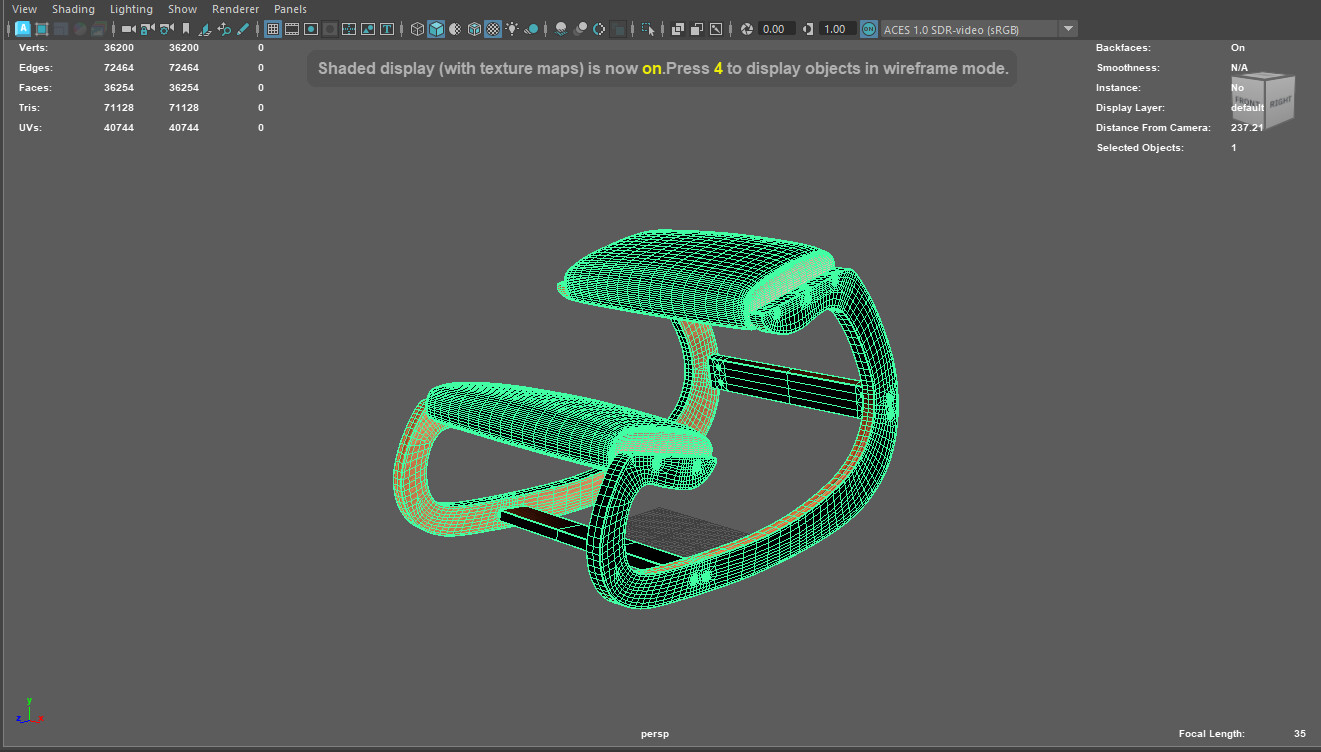Click the Gamma value field 1.00

click(836, 29)
